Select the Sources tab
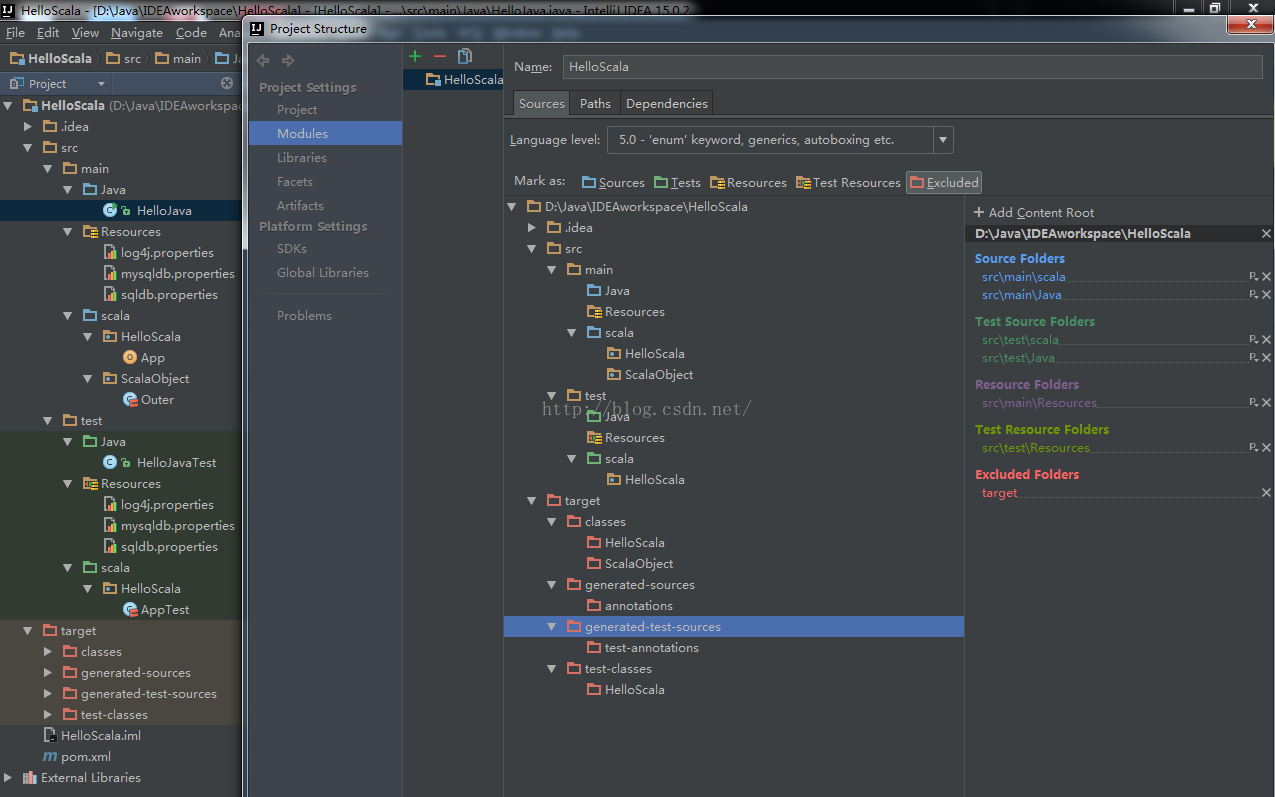The height and width of the screenshot is (797, 1275). point(542,103)
